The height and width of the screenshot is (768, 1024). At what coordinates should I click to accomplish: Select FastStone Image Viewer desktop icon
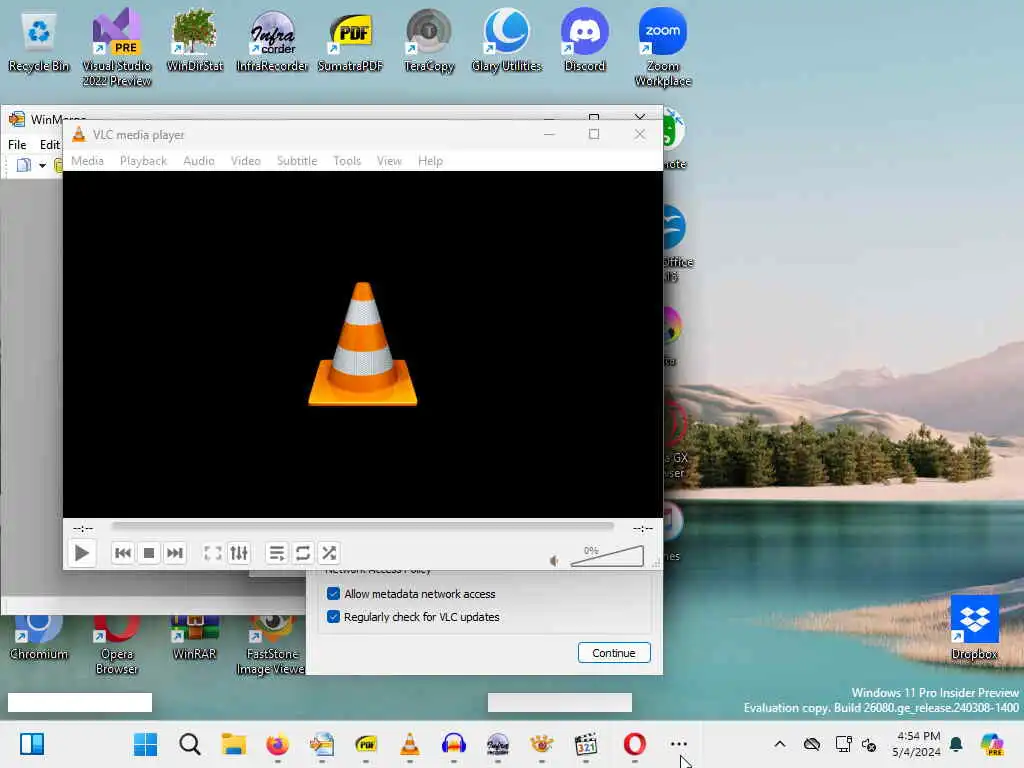pos(270,645)
